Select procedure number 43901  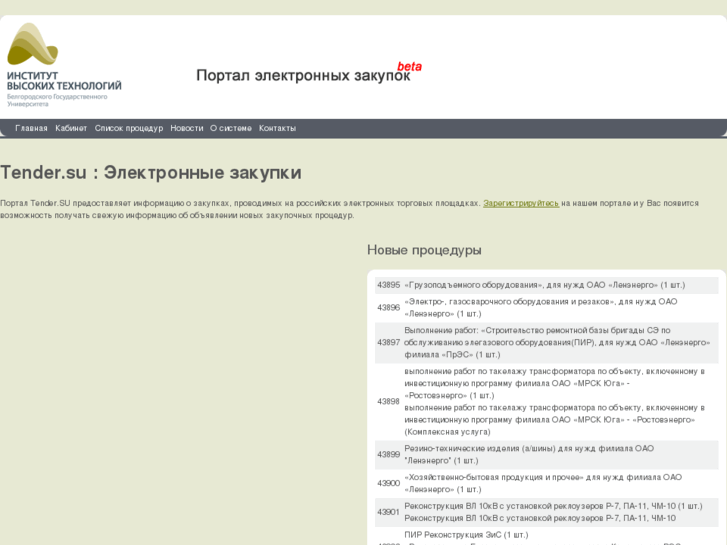pos(389,512)
